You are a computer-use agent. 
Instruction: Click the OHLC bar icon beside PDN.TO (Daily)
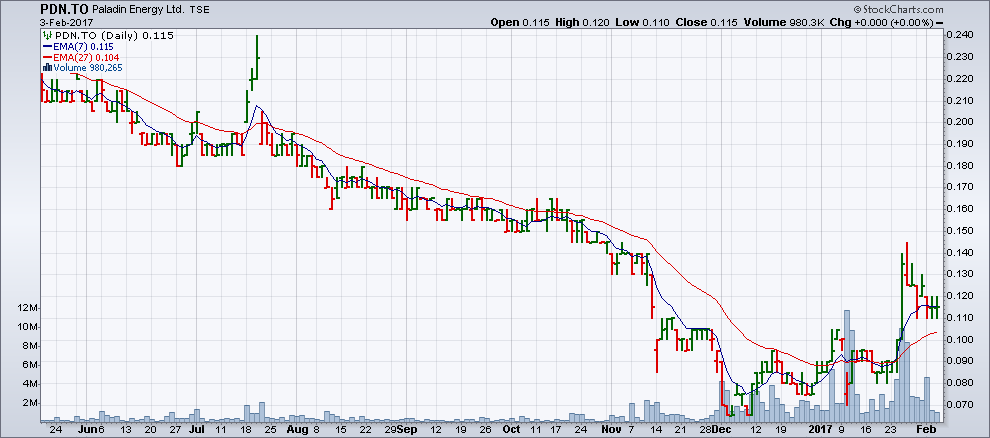tap(47, 36)
